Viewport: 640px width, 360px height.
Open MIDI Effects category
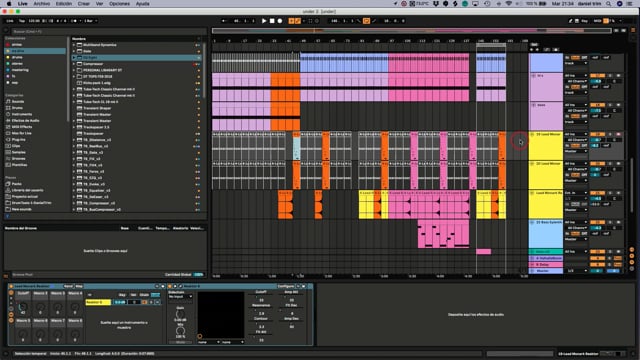point(19,127)
